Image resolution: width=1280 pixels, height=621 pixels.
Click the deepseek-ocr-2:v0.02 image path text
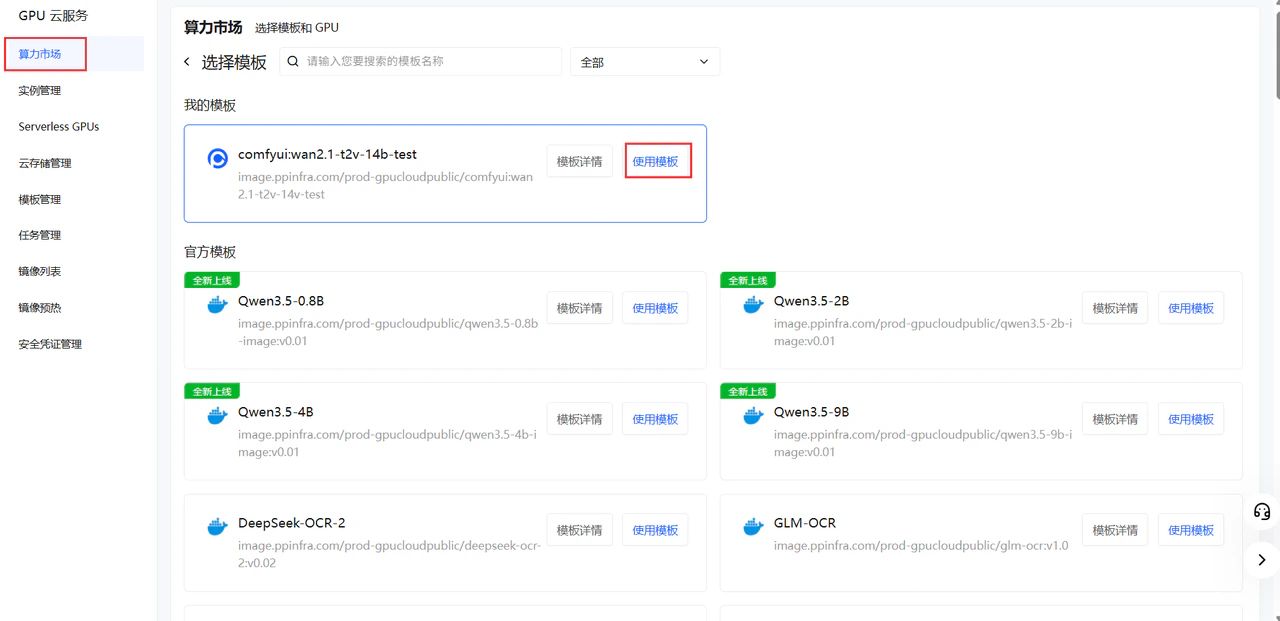tap(389, 554)
